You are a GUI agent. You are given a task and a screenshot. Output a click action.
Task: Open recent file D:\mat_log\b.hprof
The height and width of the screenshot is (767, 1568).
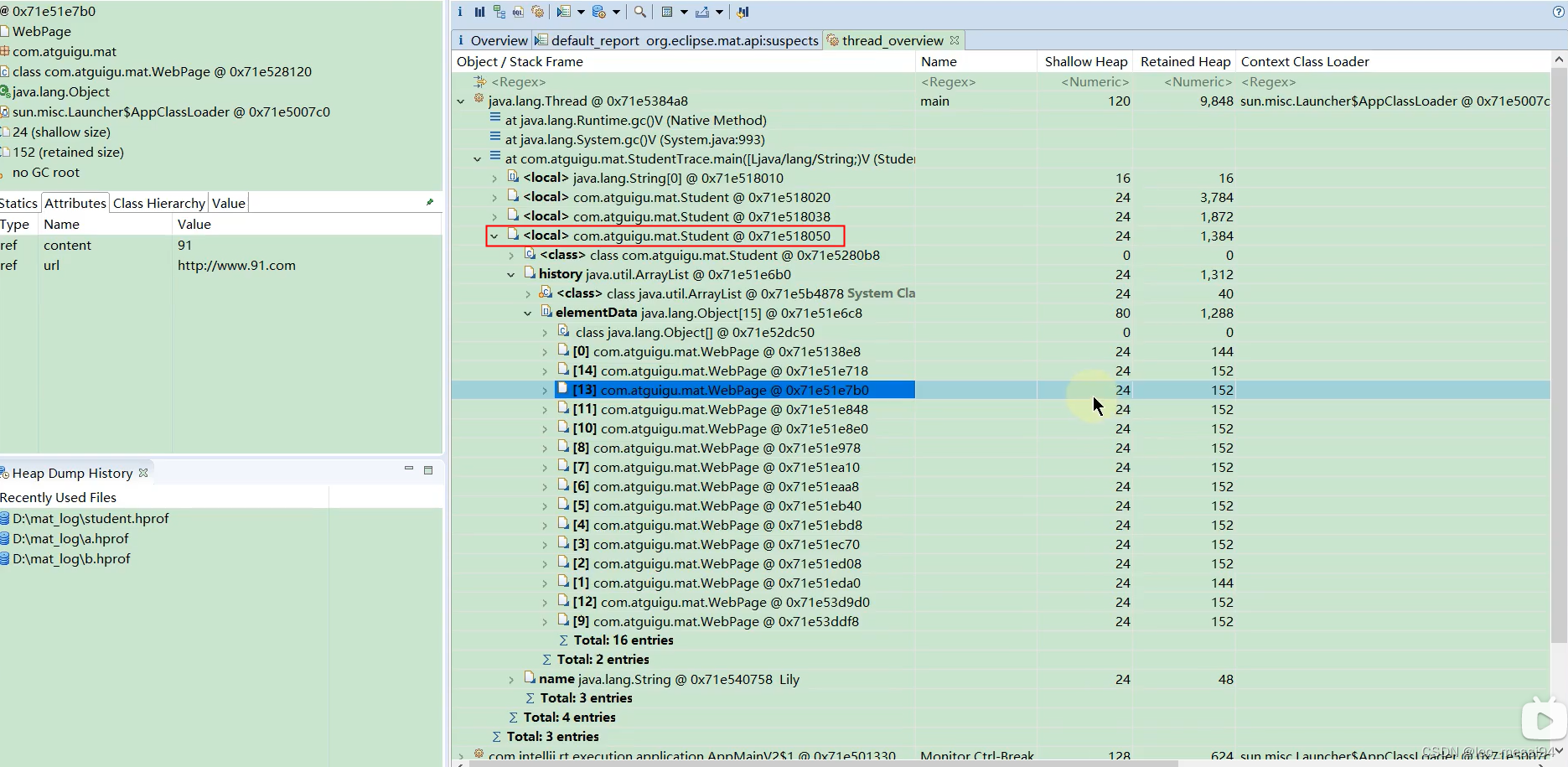click(x=71, y=558)
